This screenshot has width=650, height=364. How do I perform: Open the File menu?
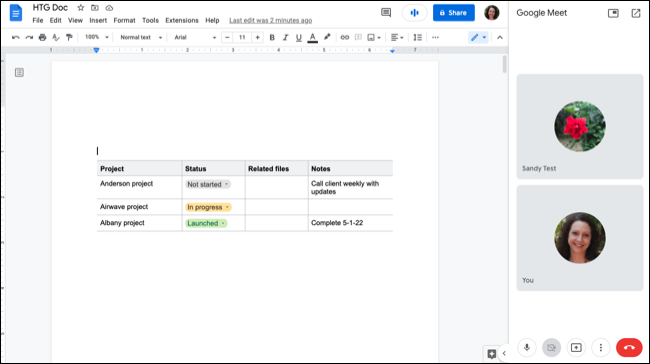[x=38, y=20]
